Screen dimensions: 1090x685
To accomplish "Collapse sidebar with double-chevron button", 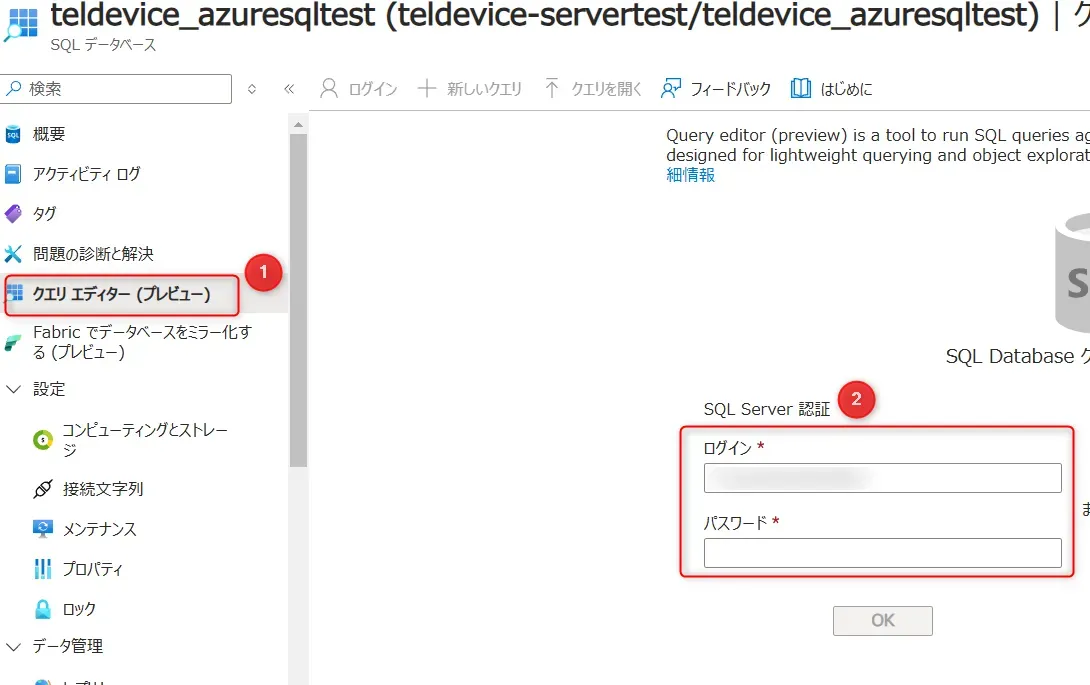I will click(x=289, y=89).
